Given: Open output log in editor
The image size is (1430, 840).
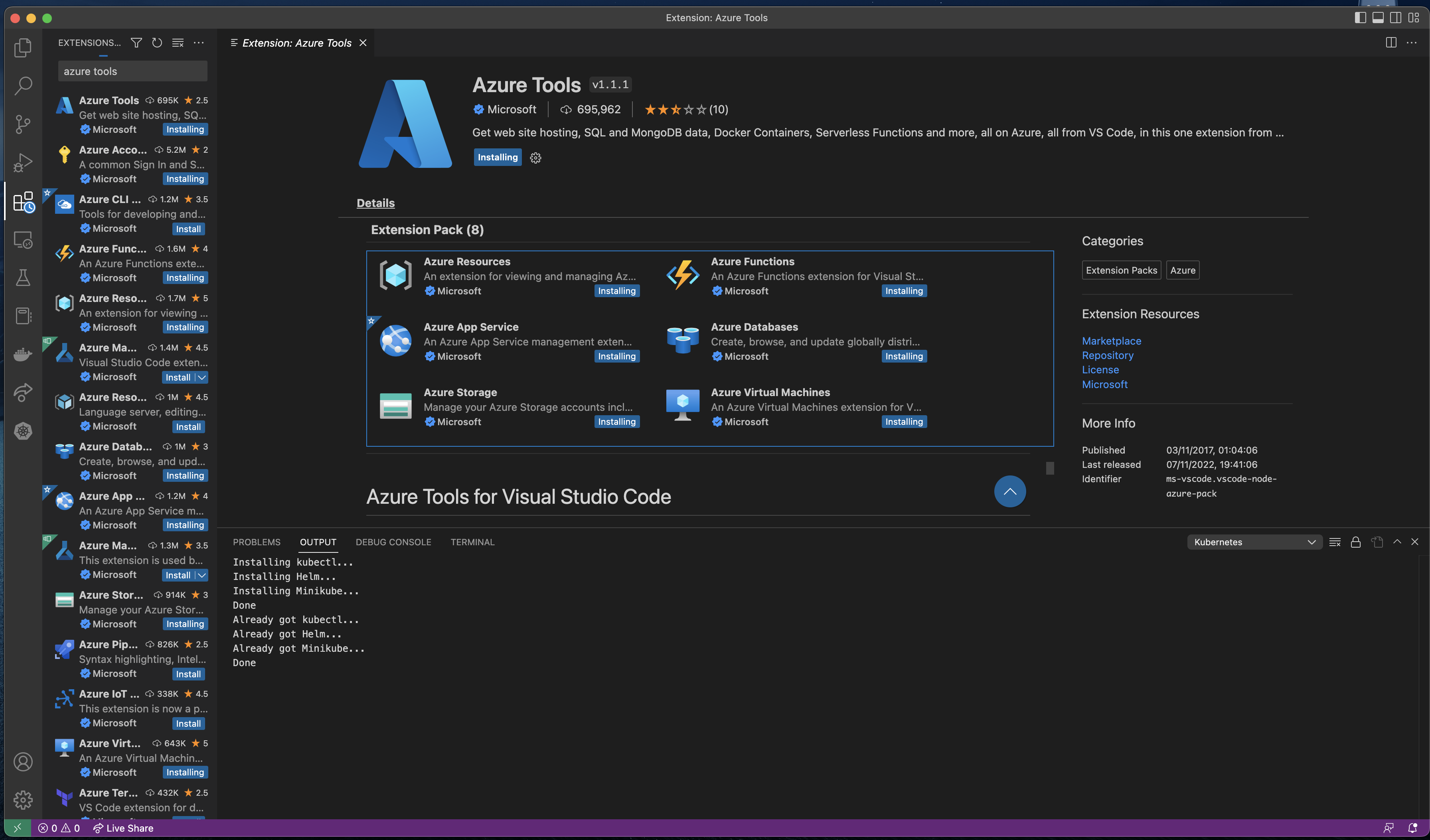Looking at the screenshot, I should [x=1377, y=542].
